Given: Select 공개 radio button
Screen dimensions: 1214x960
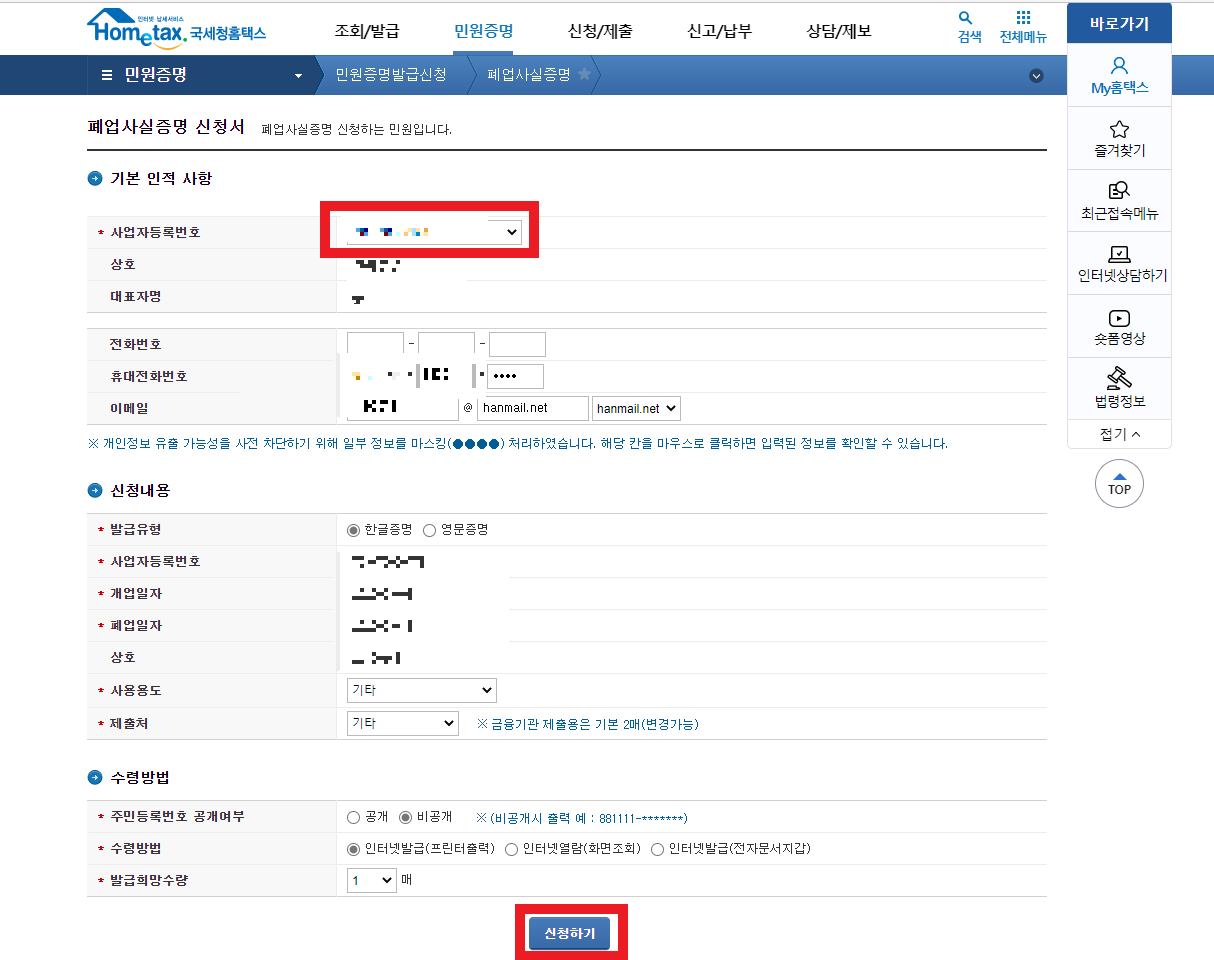Looking at the screenshot, I should [353, 817].
